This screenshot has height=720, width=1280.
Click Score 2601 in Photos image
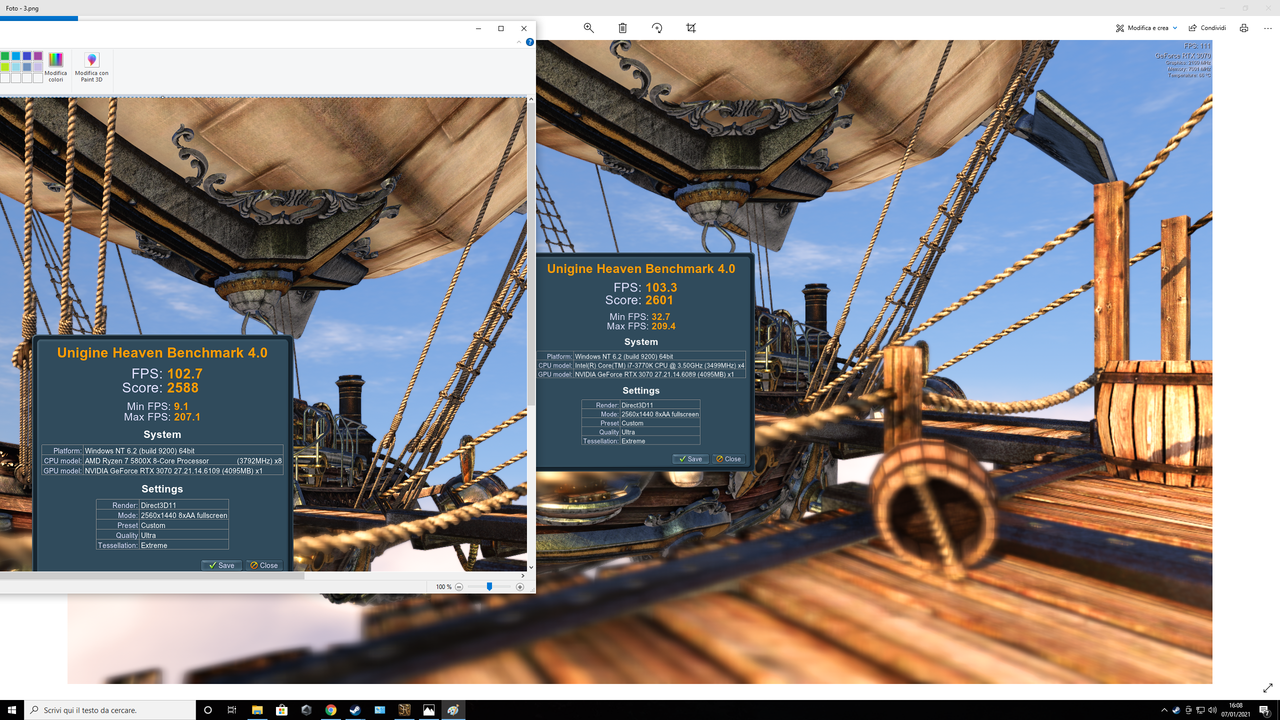659,300
